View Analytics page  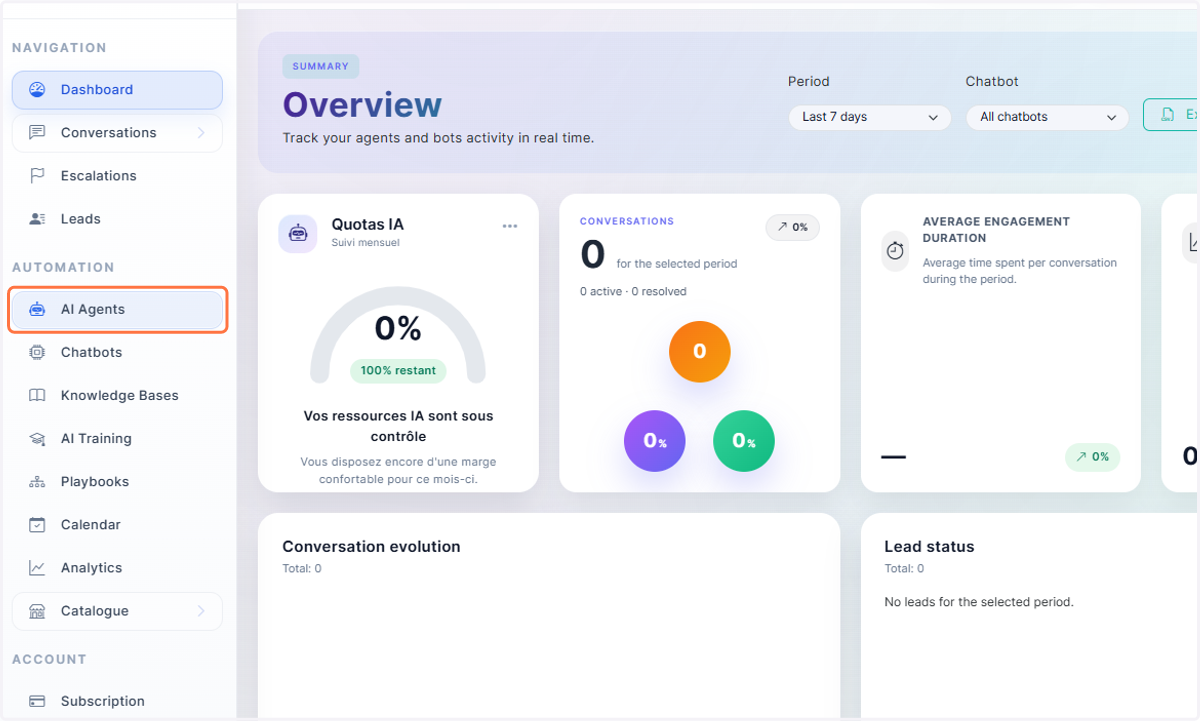pos(117,567)
